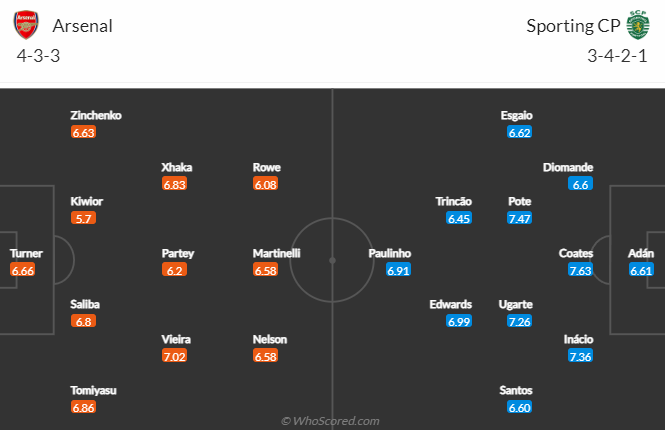Click the Sporting CP club crest icon
Screen dimensions: 665x430
(x=637, y=24)
